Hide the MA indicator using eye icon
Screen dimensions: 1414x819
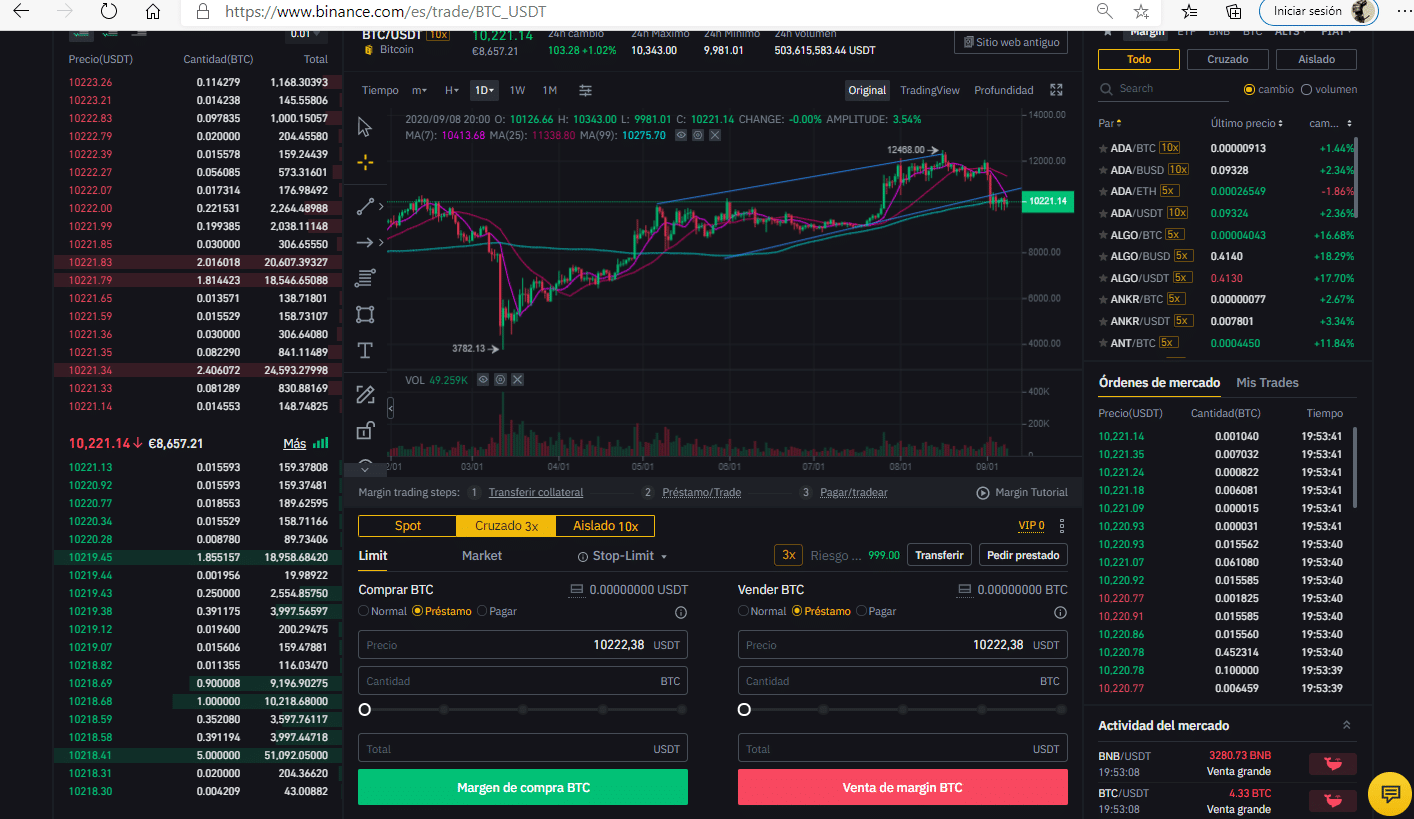tap(681, 135)
